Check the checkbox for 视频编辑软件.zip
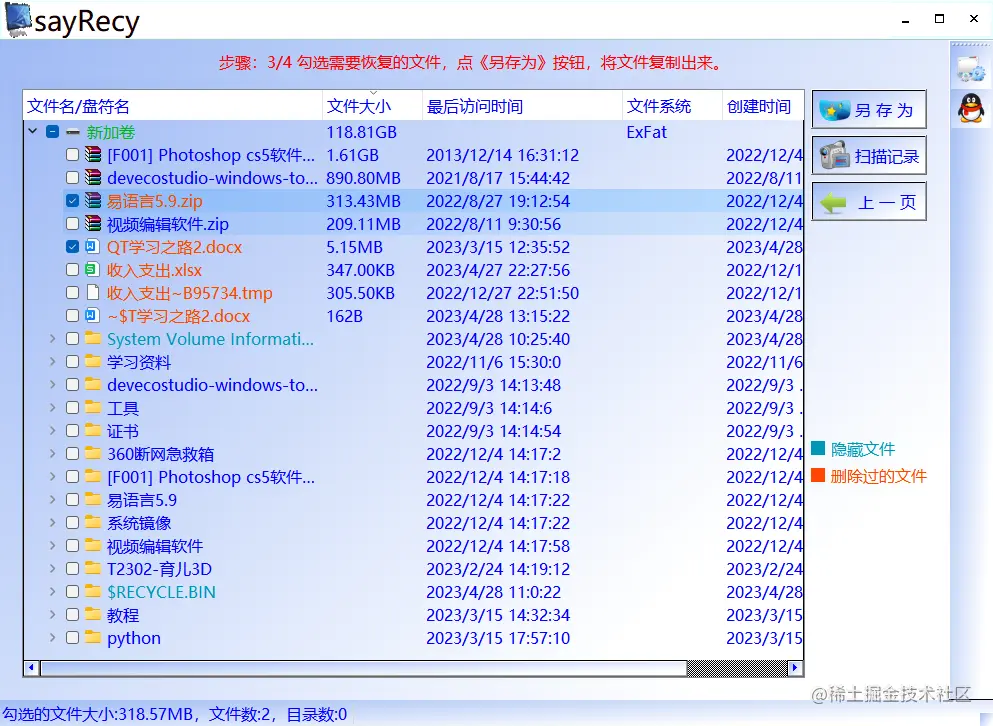This screenshot has height=726, width=993. coord(71,224)
